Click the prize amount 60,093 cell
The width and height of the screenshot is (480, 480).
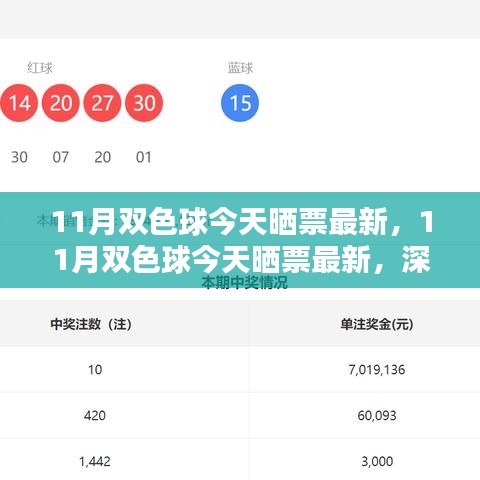click(x=377, y=415)
